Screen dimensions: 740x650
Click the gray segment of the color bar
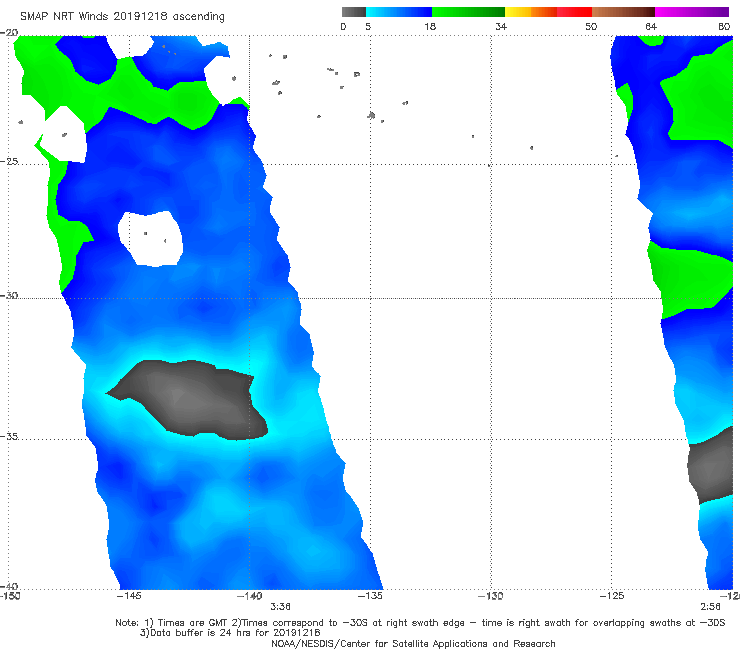pyautogui.click(x=354, y=12)
